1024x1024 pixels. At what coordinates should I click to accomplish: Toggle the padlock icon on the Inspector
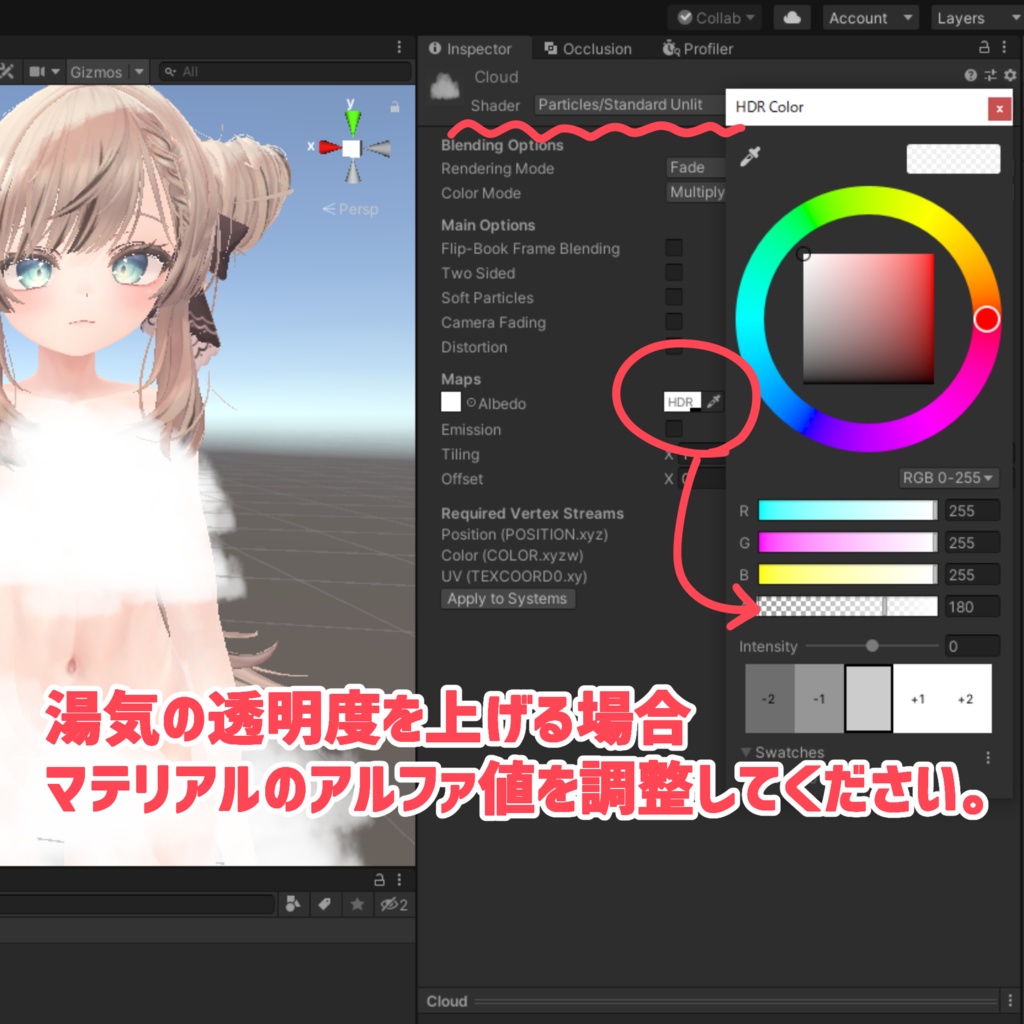tap(984, 48)
